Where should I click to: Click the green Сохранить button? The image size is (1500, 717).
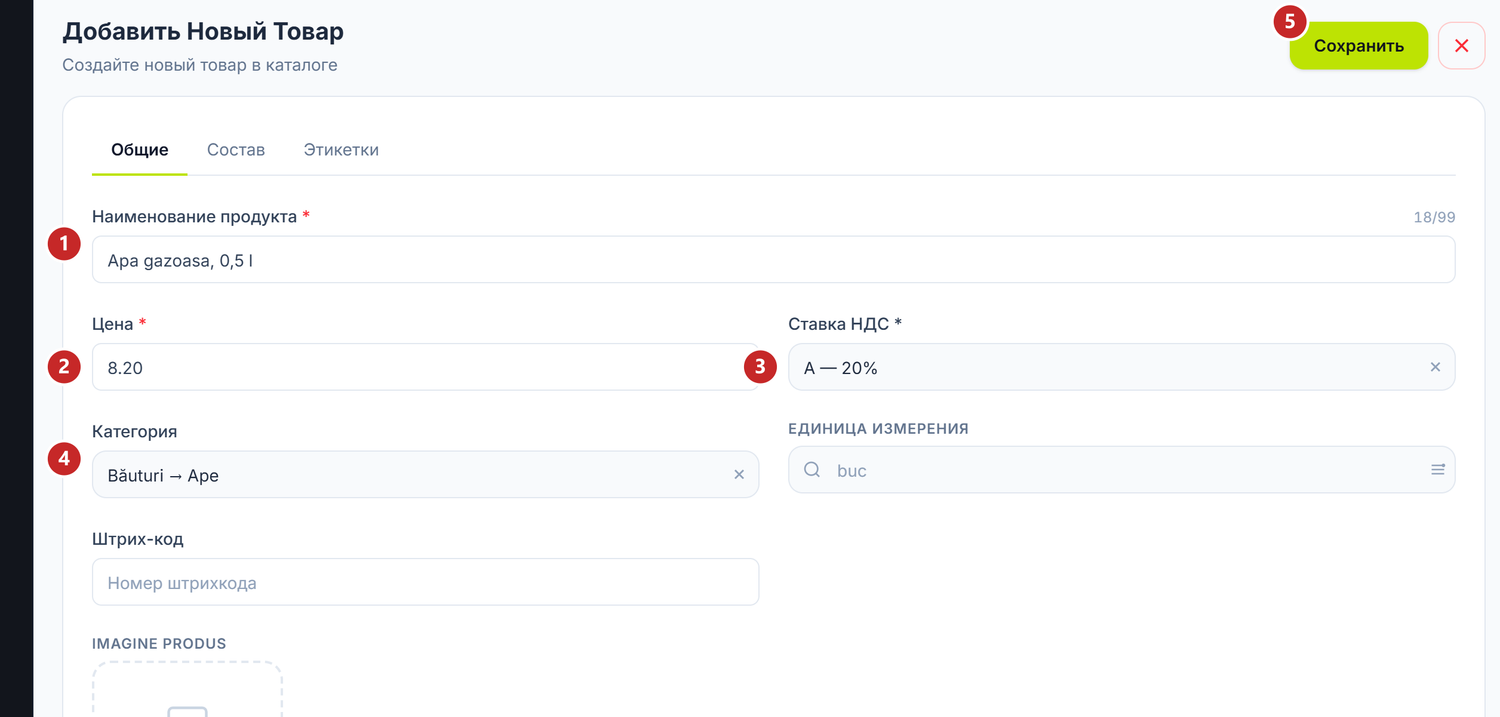tap(1358, 46)
